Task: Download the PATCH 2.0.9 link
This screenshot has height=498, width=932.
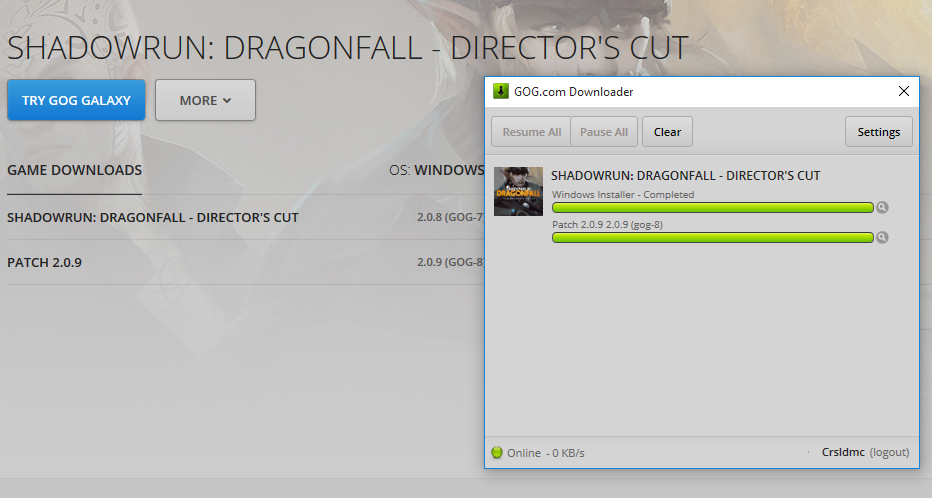Action: [x=45, y=262]
